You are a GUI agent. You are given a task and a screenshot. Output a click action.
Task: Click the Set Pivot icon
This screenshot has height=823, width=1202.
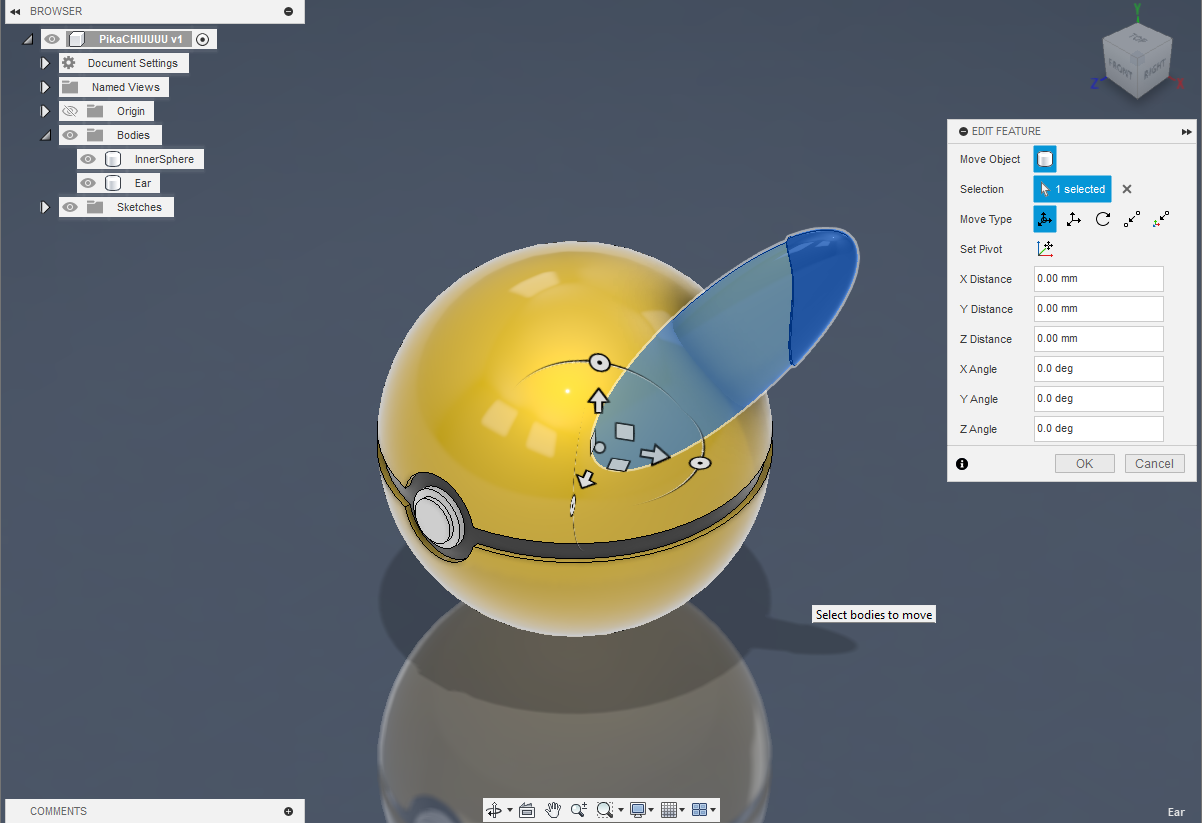[1045, 249]
